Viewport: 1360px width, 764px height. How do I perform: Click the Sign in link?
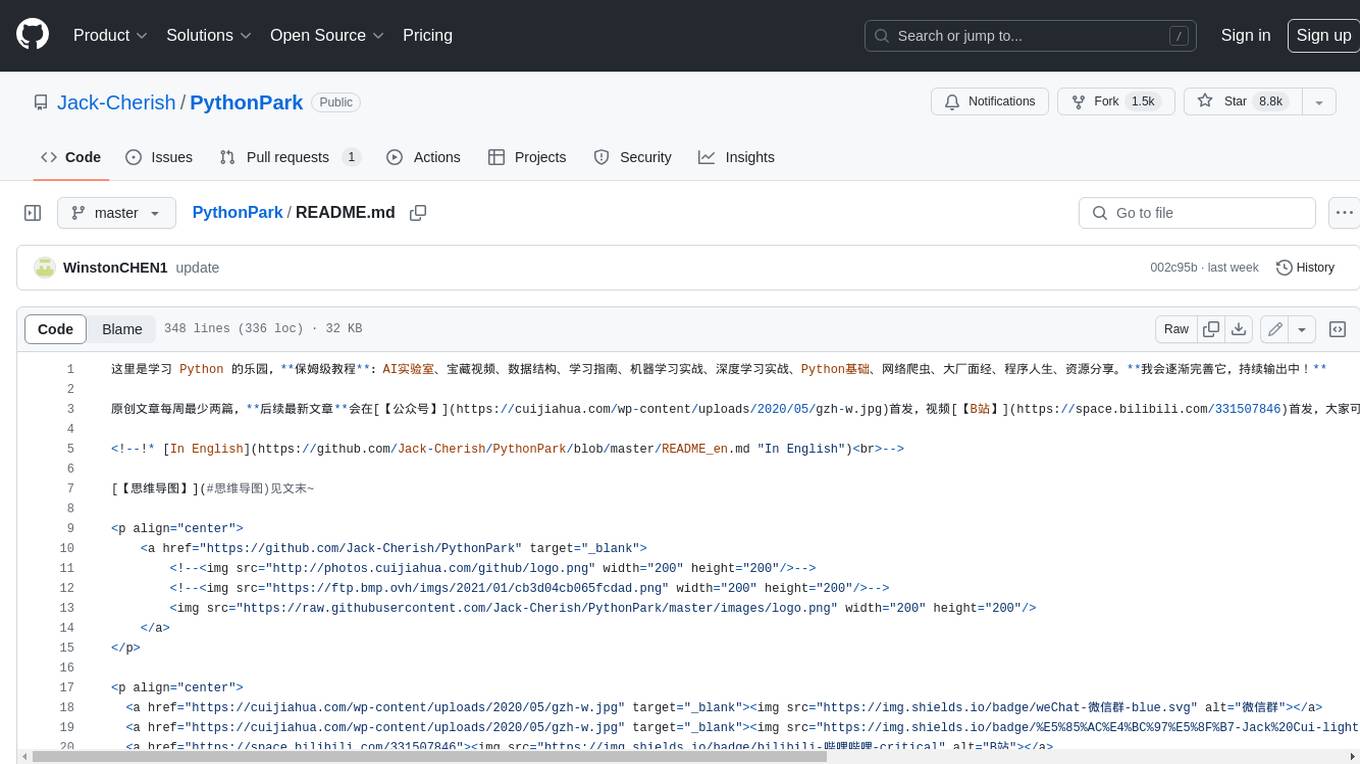coord(1245,35)
